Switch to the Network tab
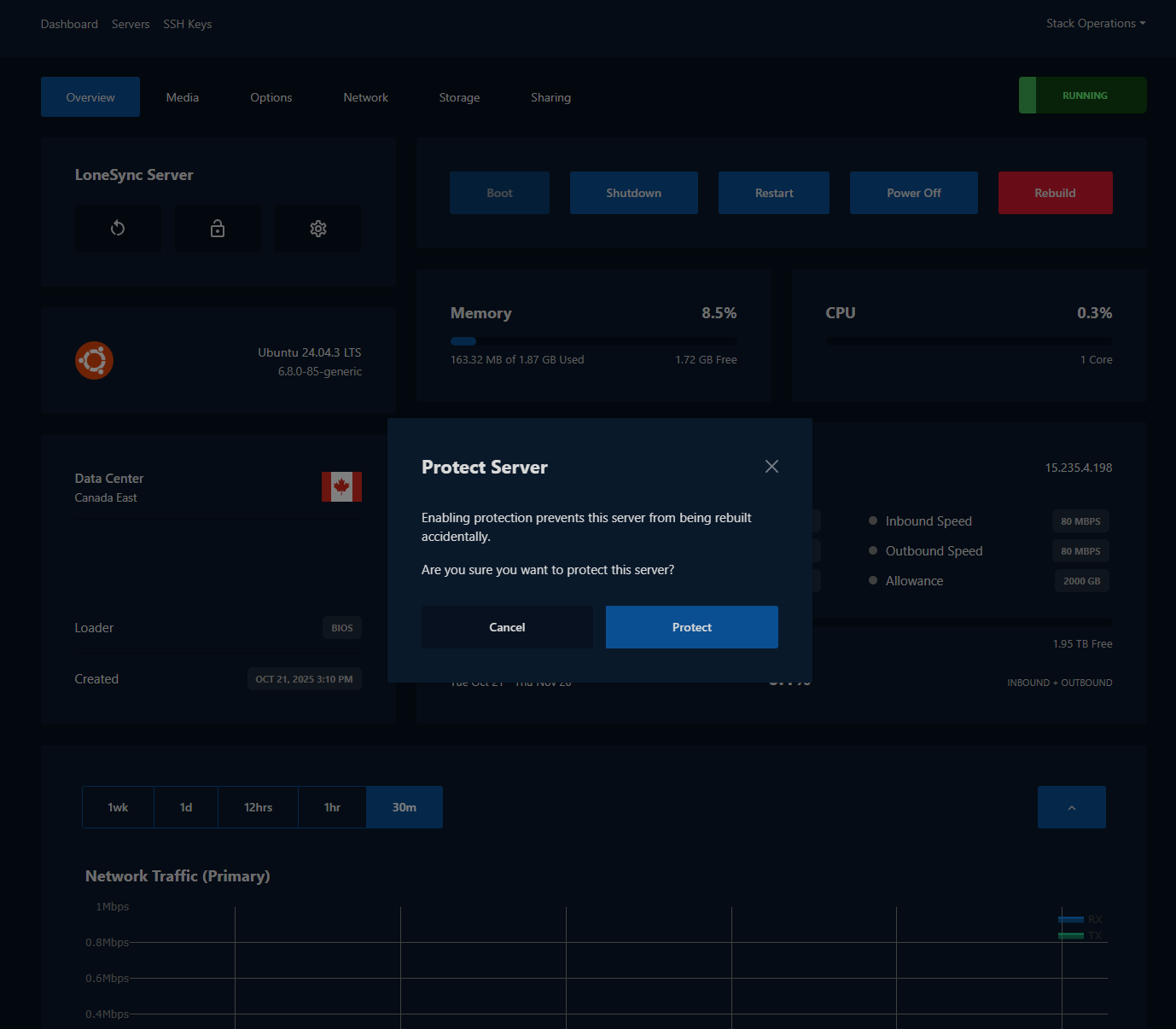 tap(365, 97)
